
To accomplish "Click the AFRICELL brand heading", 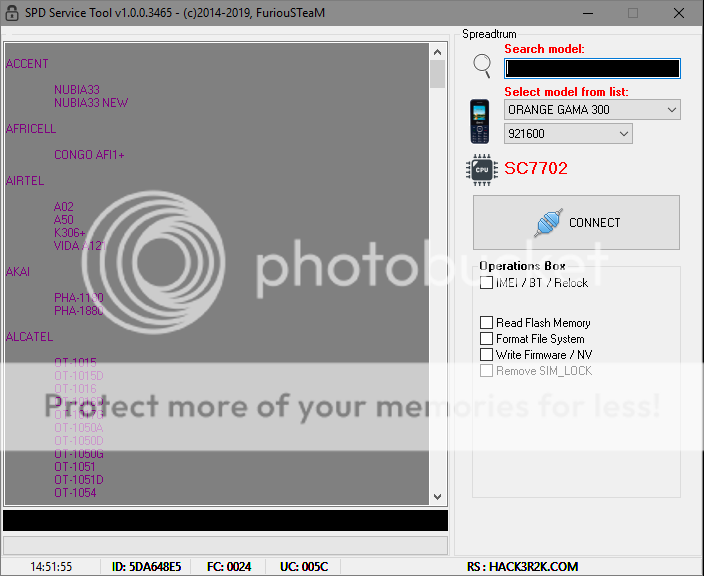I will point(31,129).
